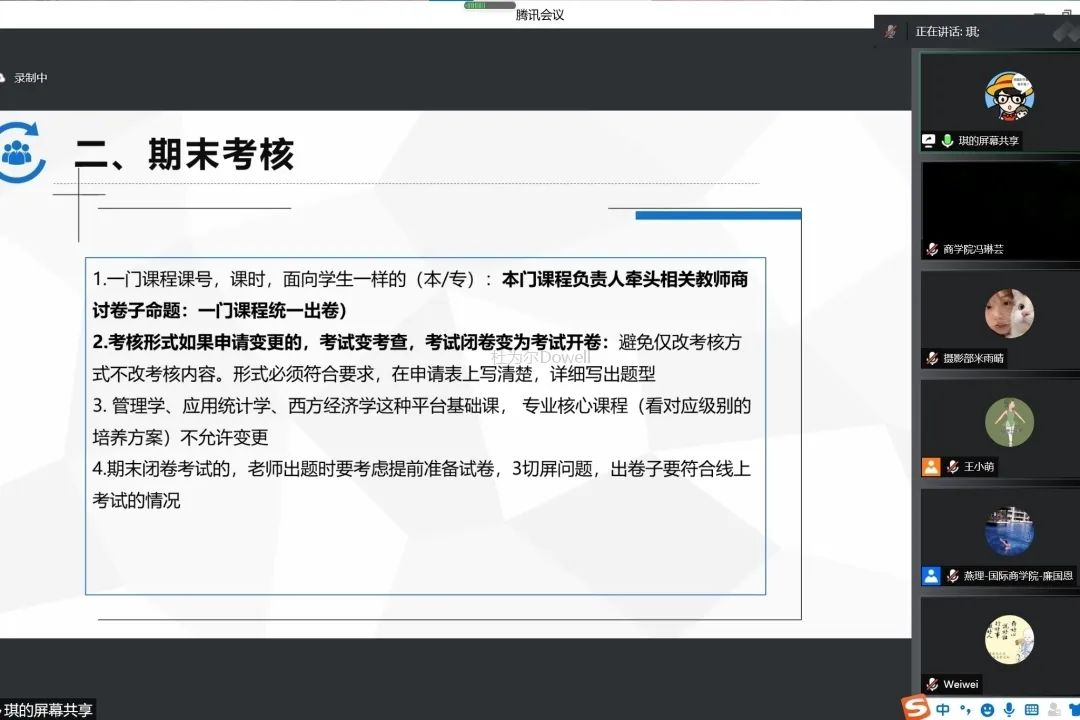
Task: Click the muted mic icon beside 商学院冯琳芸
Action: click(932, 249)
